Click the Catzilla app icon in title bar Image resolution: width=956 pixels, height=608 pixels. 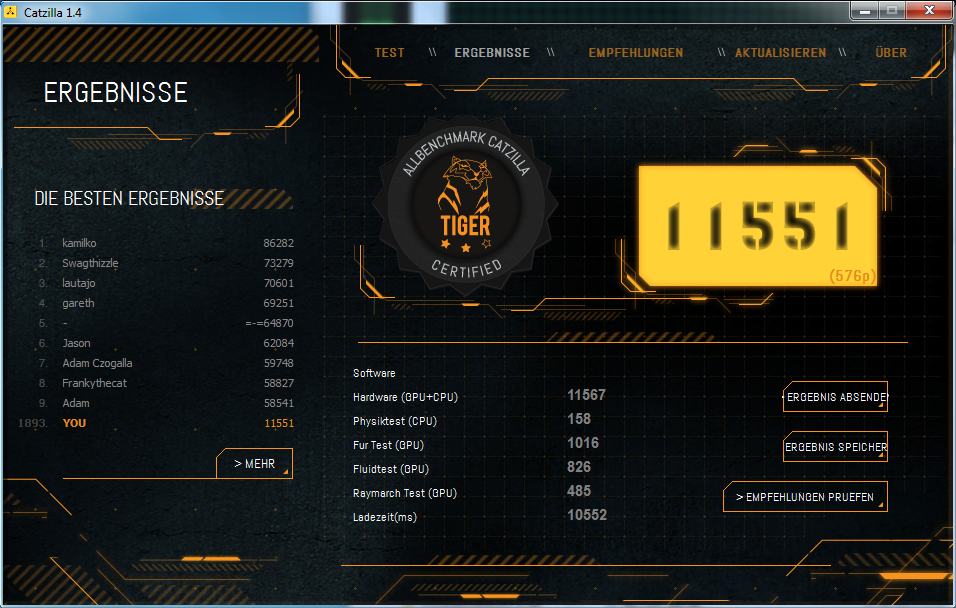point(11,12)
